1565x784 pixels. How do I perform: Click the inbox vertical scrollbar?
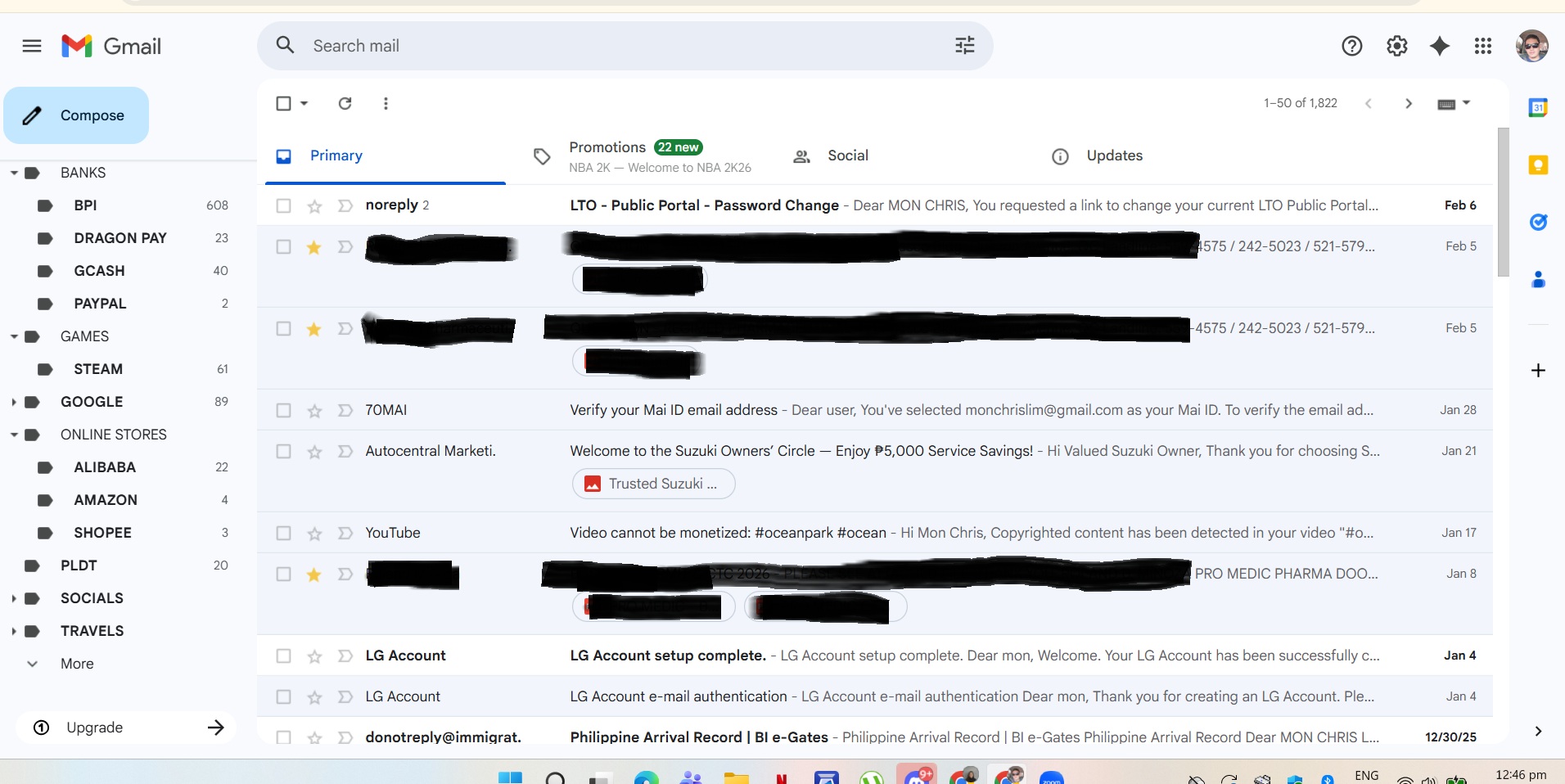1503,202
